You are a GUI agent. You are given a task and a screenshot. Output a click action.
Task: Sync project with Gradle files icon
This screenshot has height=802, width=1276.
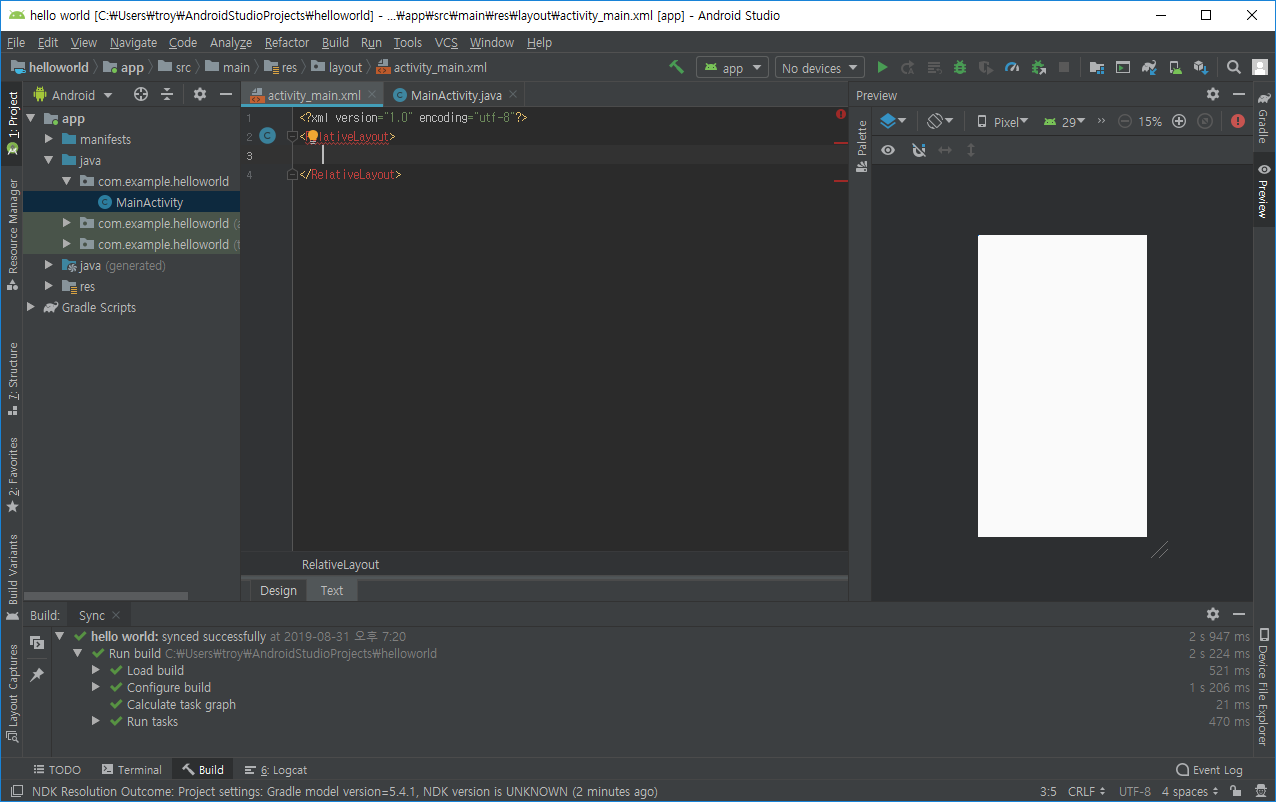(1149, 67)
